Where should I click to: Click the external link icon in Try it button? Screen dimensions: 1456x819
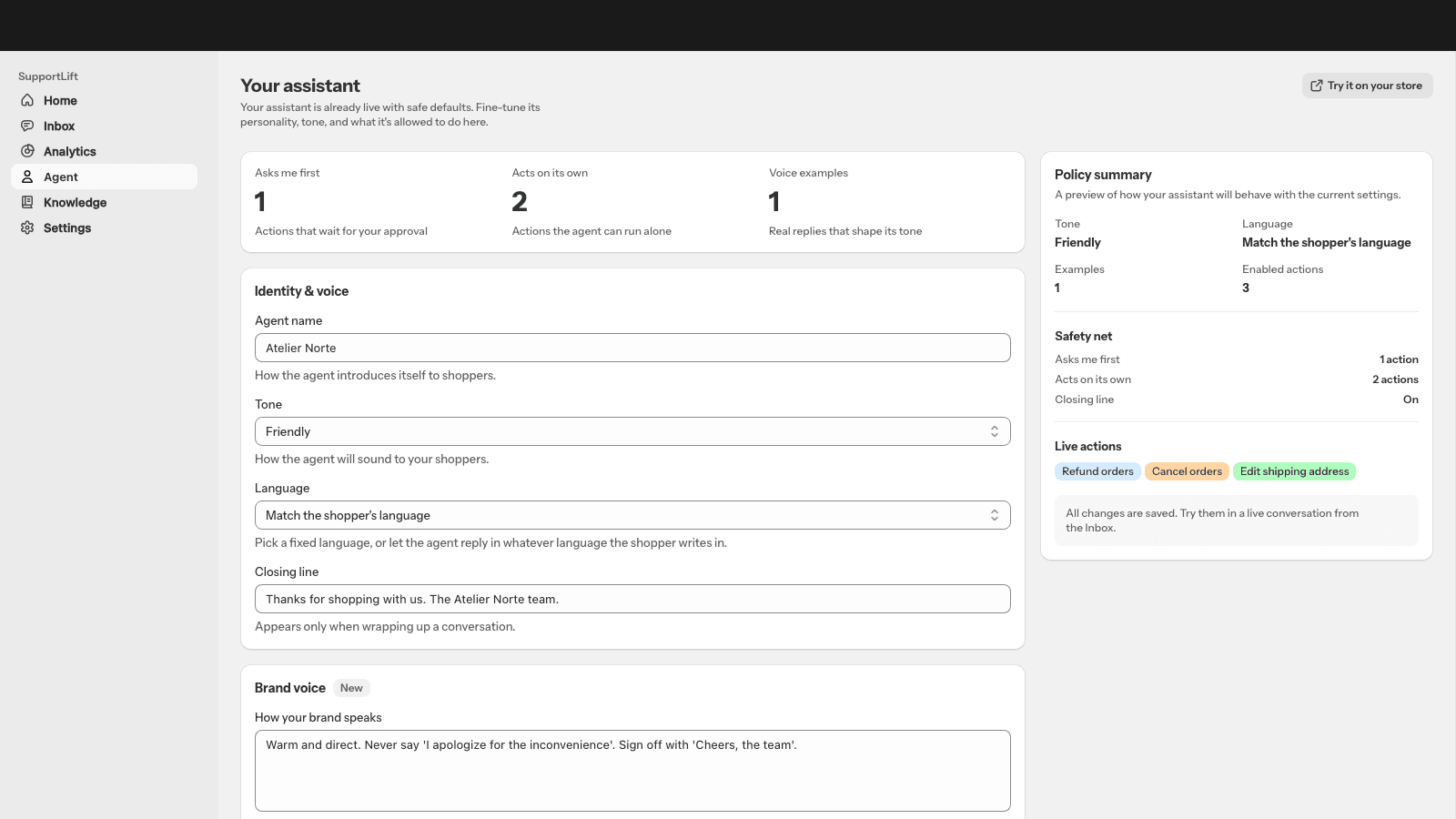1317,86
